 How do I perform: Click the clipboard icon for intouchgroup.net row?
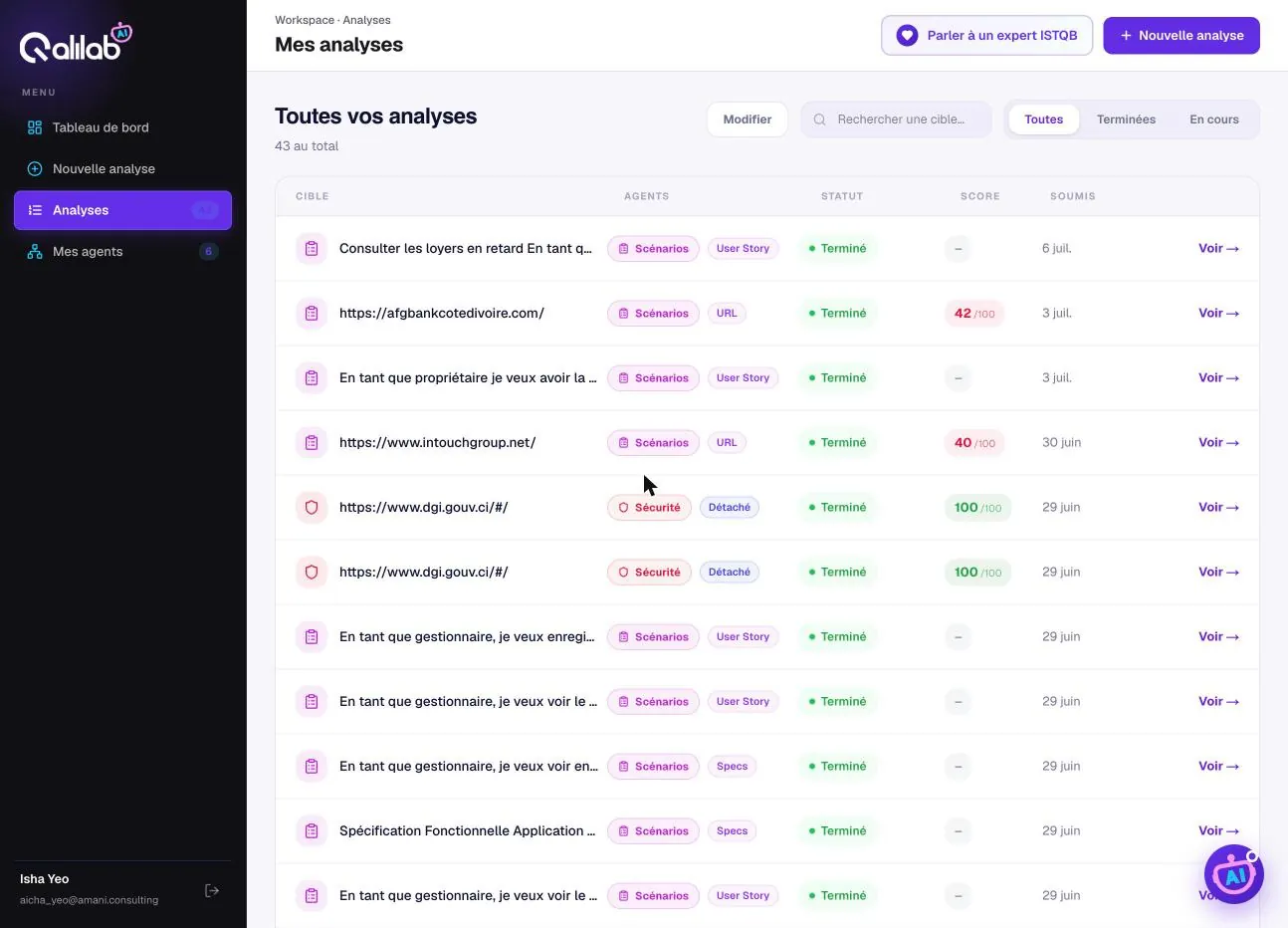[312, 443]
